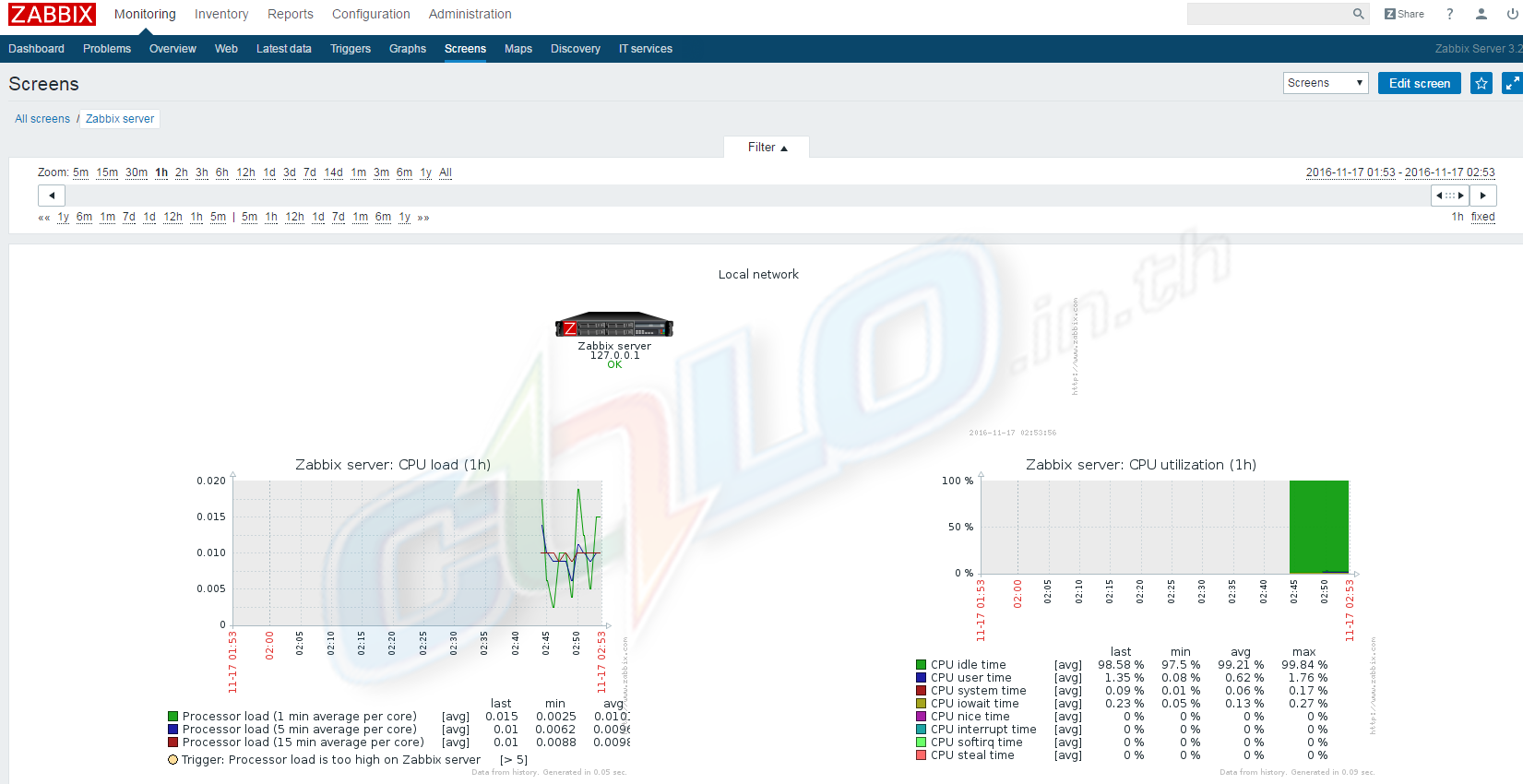Viewport: 1523px width, 784px height.
Task: Move time range forward with right arrow
Action: [1483, 196]
